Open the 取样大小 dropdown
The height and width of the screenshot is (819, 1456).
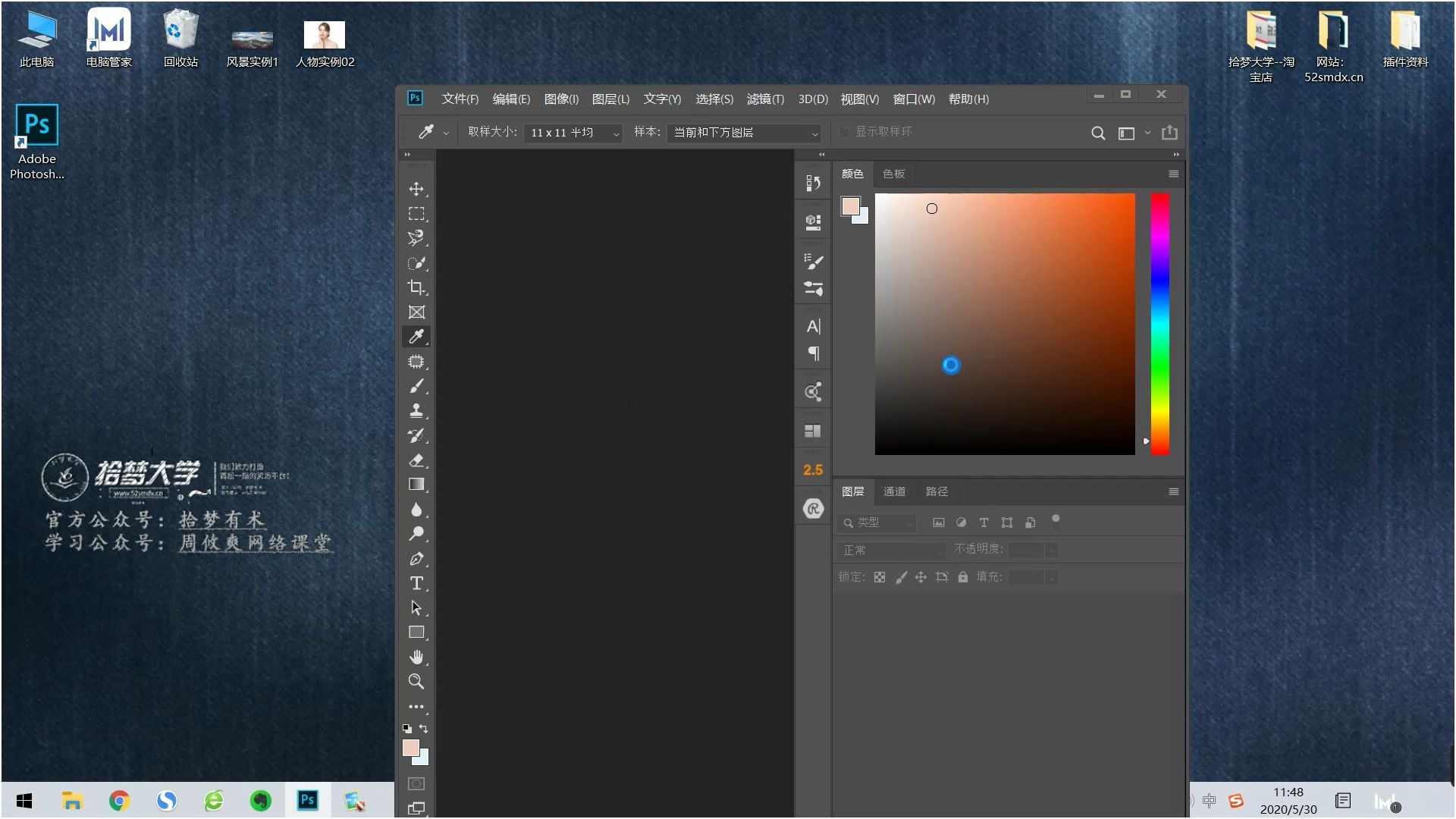pyautogui.click(x=573, y=133)
